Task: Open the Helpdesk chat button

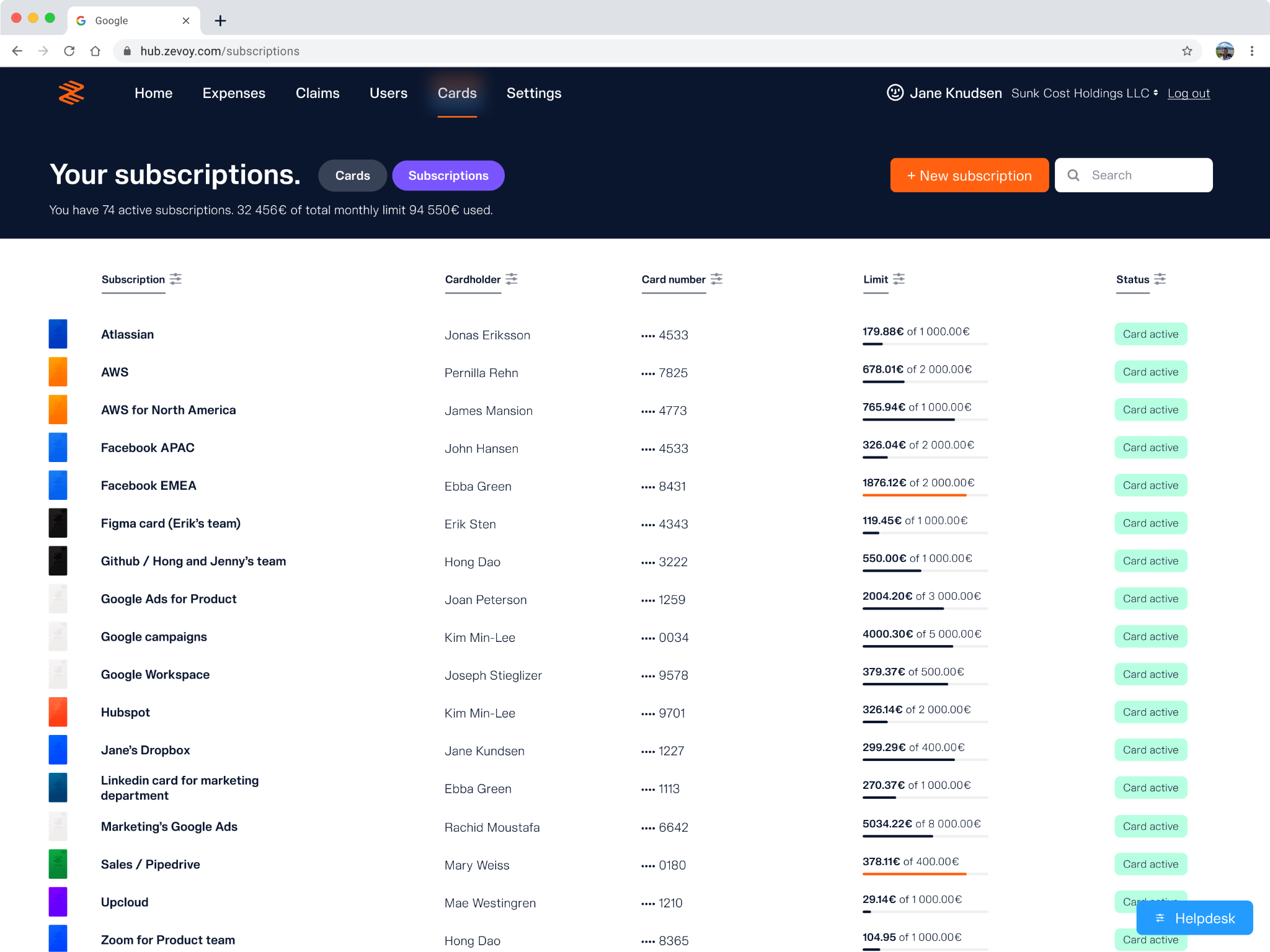Action: 1194,918
